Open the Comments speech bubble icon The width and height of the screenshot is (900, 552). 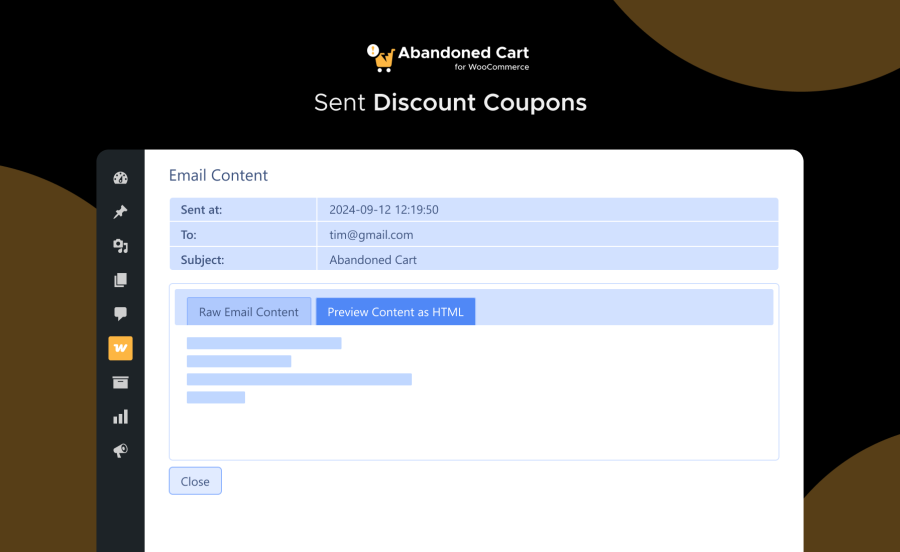[x=120, y=314]
